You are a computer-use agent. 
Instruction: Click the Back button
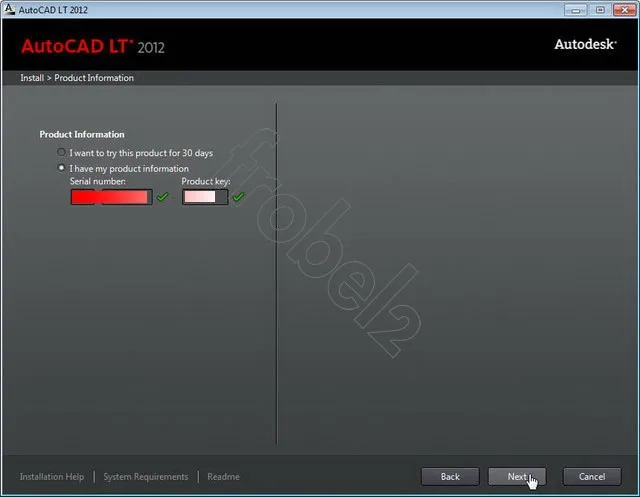point(450,477)
